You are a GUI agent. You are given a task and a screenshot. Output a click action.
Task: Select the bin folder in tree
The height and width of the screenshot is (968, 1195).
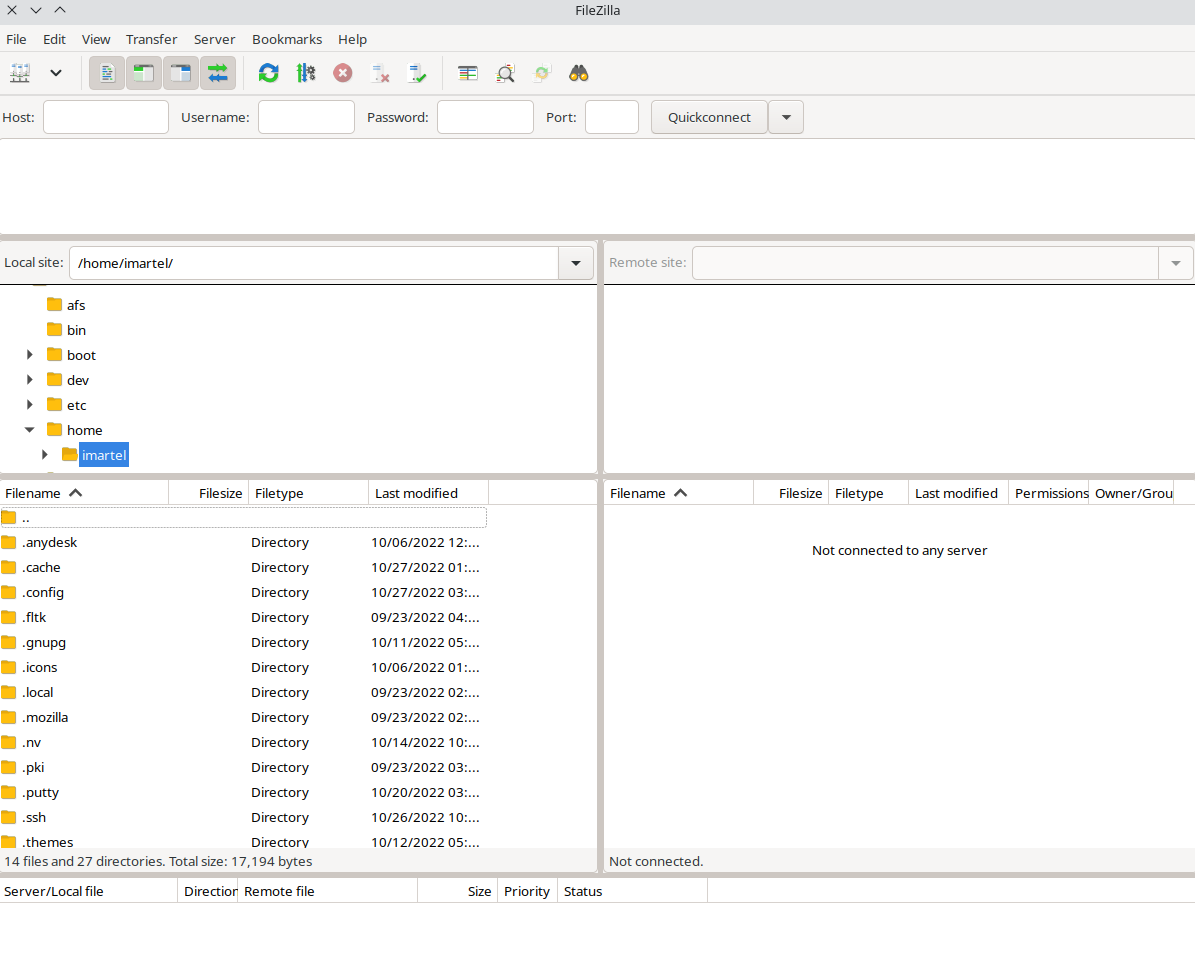point(76,330)
